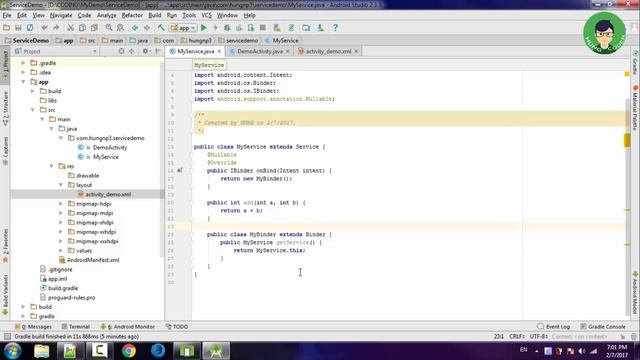Image resolution: width=640 pixels, height=360 pixels.
Task: Select AndroidManifest.xml in project tree
Action: click(x=93, y=260)
